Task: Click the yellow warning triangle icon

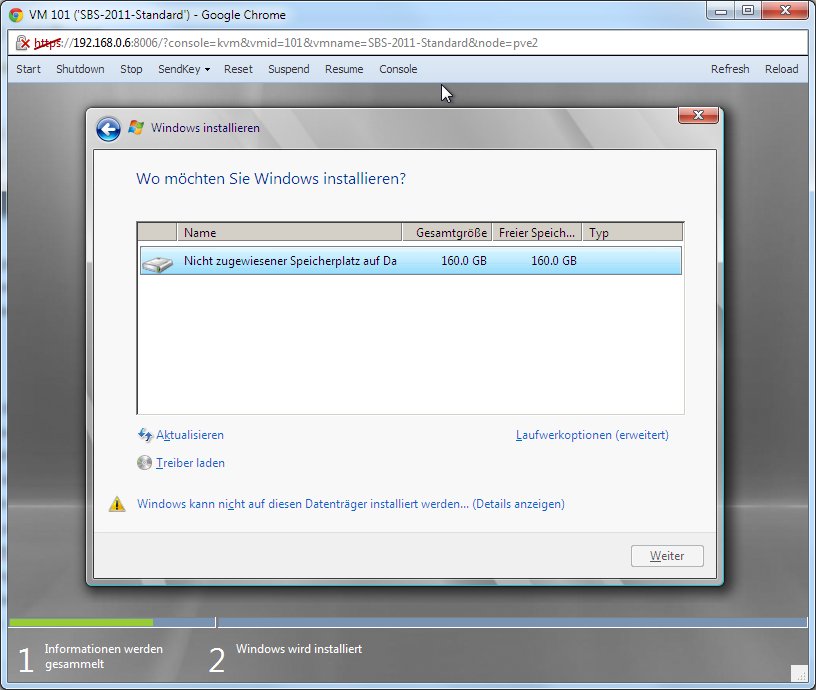Action: tap(117, 504)
